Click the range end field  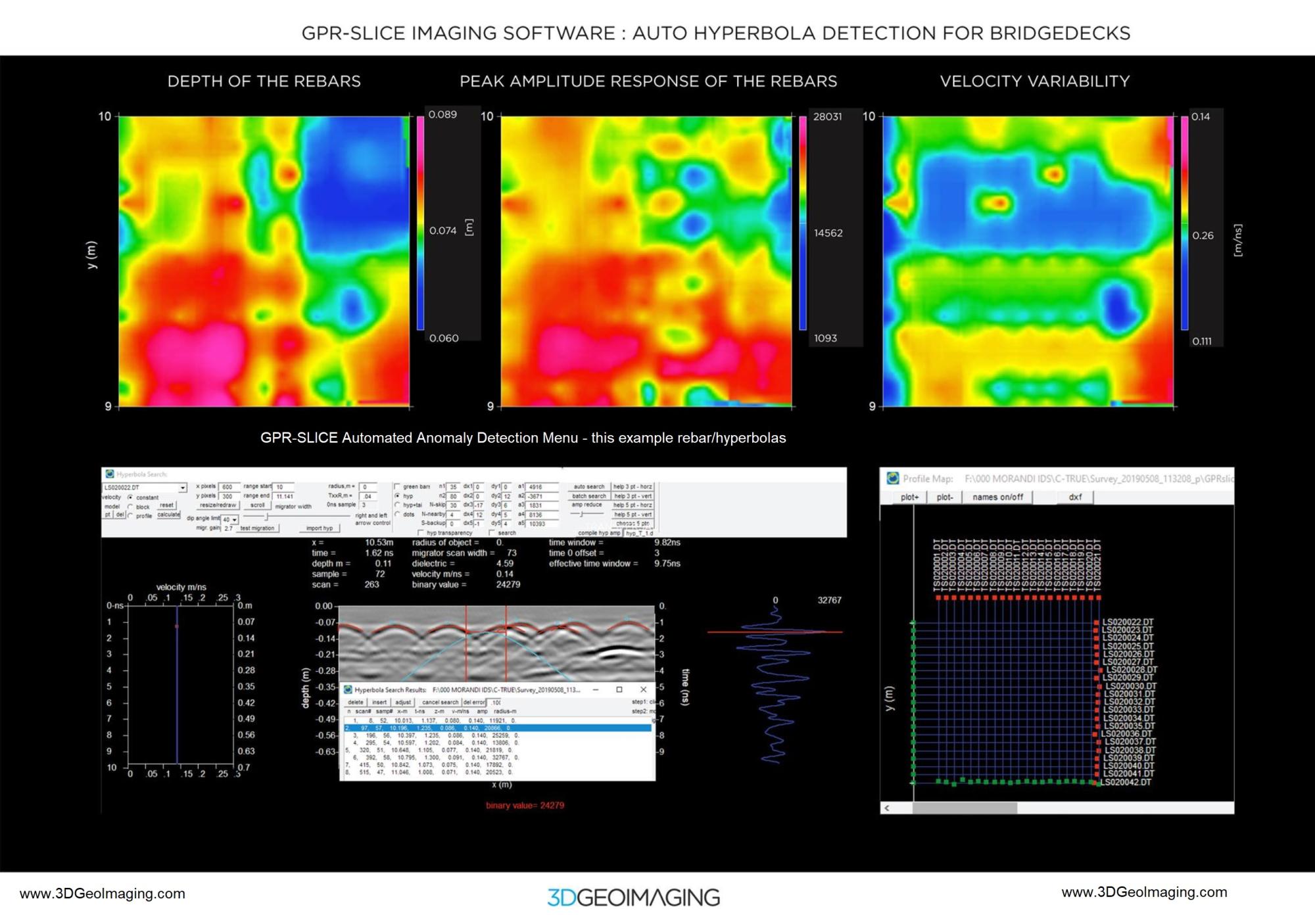pyautogui.click(x=283, y=496)
